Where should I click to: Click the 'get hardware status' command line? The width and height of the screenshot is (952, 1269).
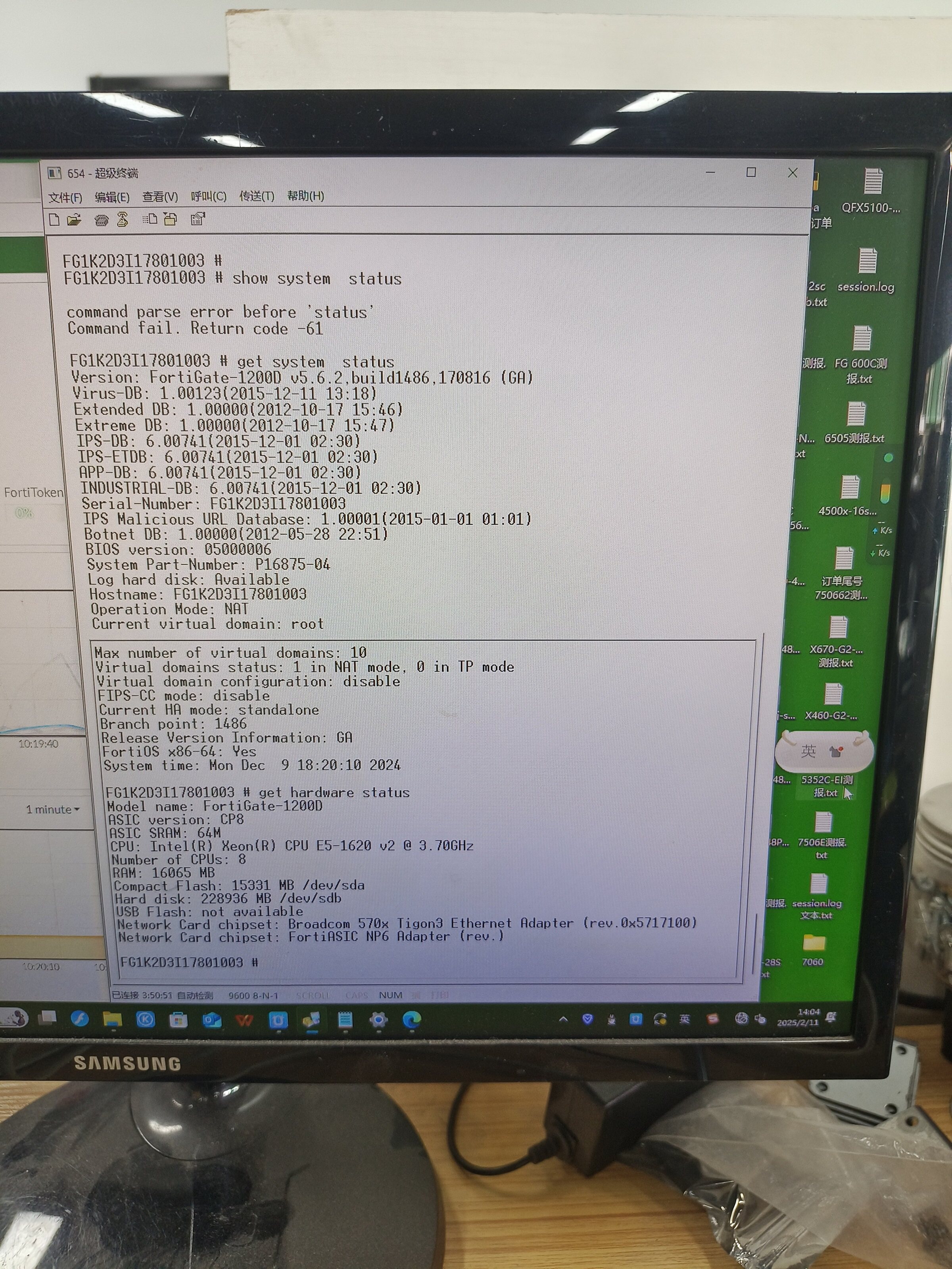[x=257, y=792]
